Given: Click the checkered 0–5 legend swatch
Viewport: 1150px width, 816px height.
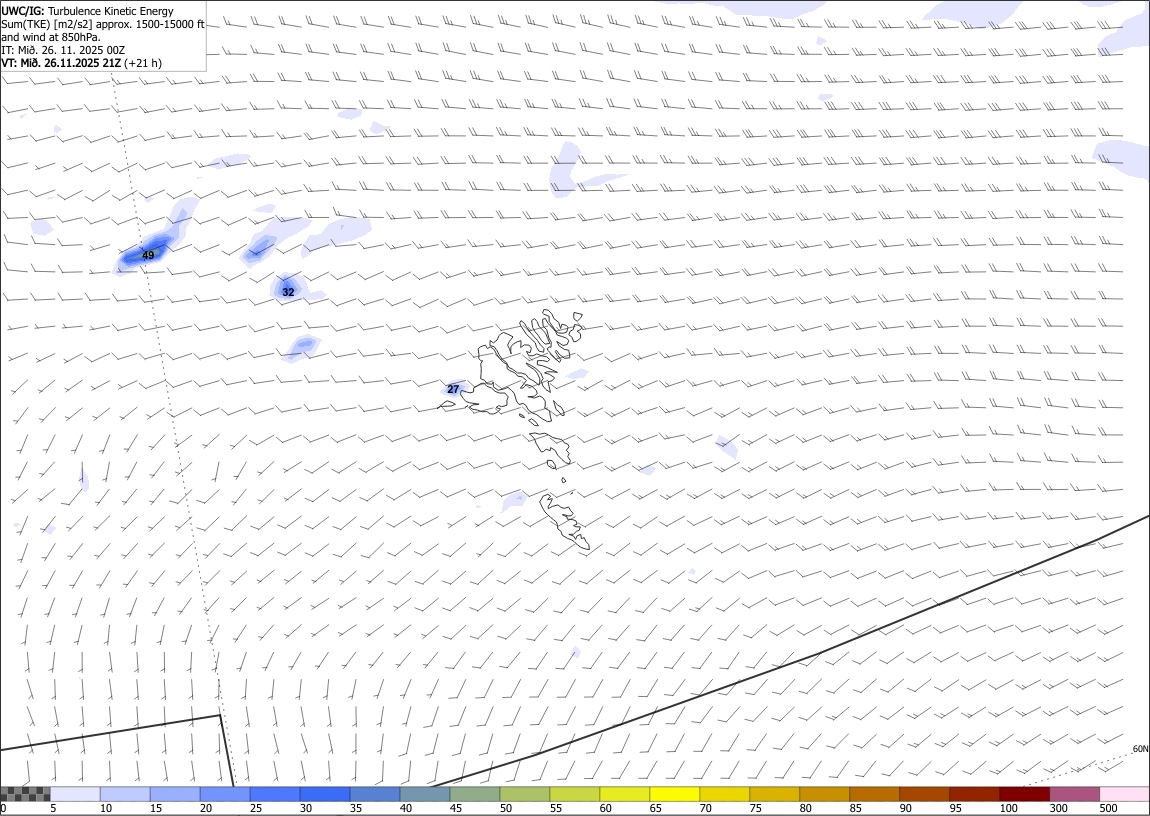Looking at the screenshot, I should tap(26, 794).
